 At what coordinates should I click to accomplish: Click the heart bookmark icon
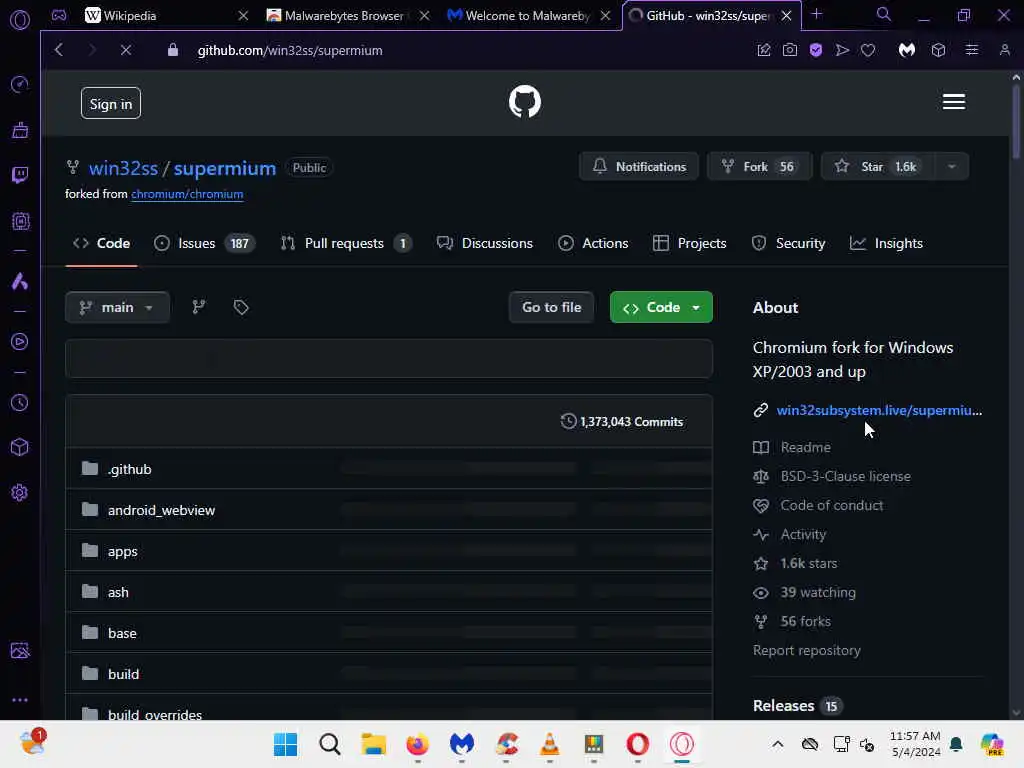tap(867, 50)
